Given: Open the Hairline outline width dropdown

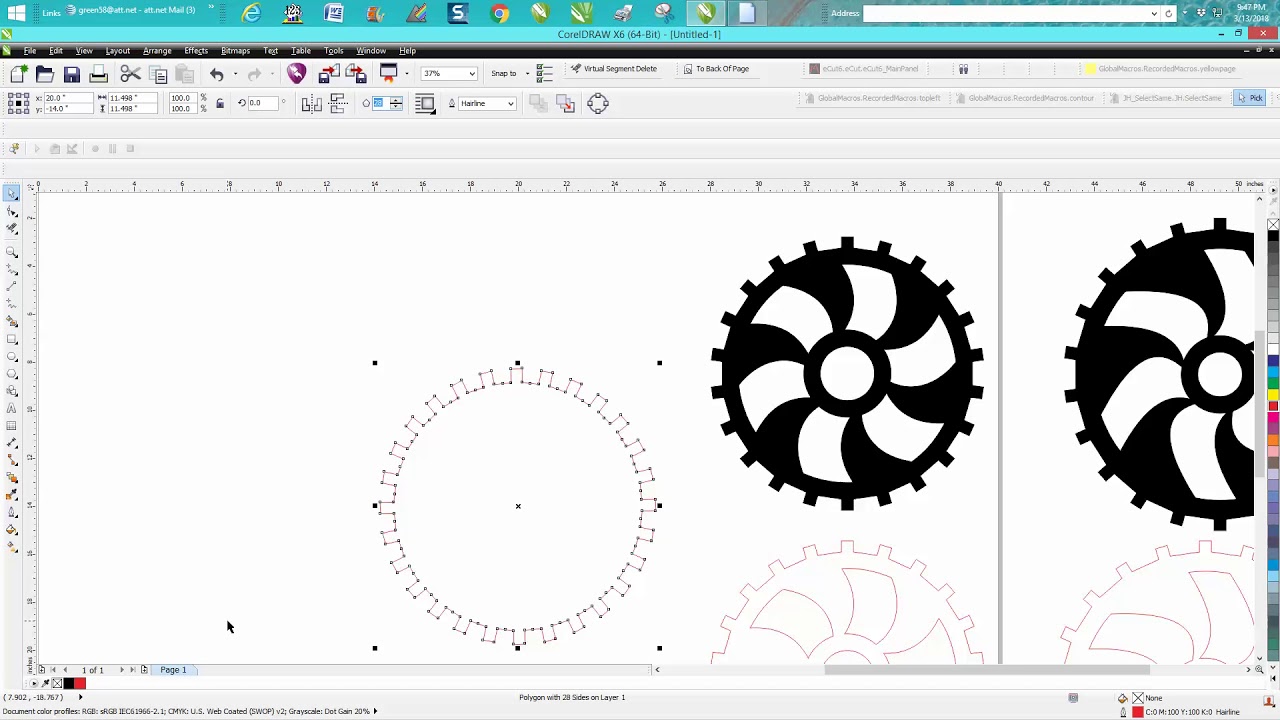Looking at the screenshot, I should pyautogui.click(x=510, y=103).
